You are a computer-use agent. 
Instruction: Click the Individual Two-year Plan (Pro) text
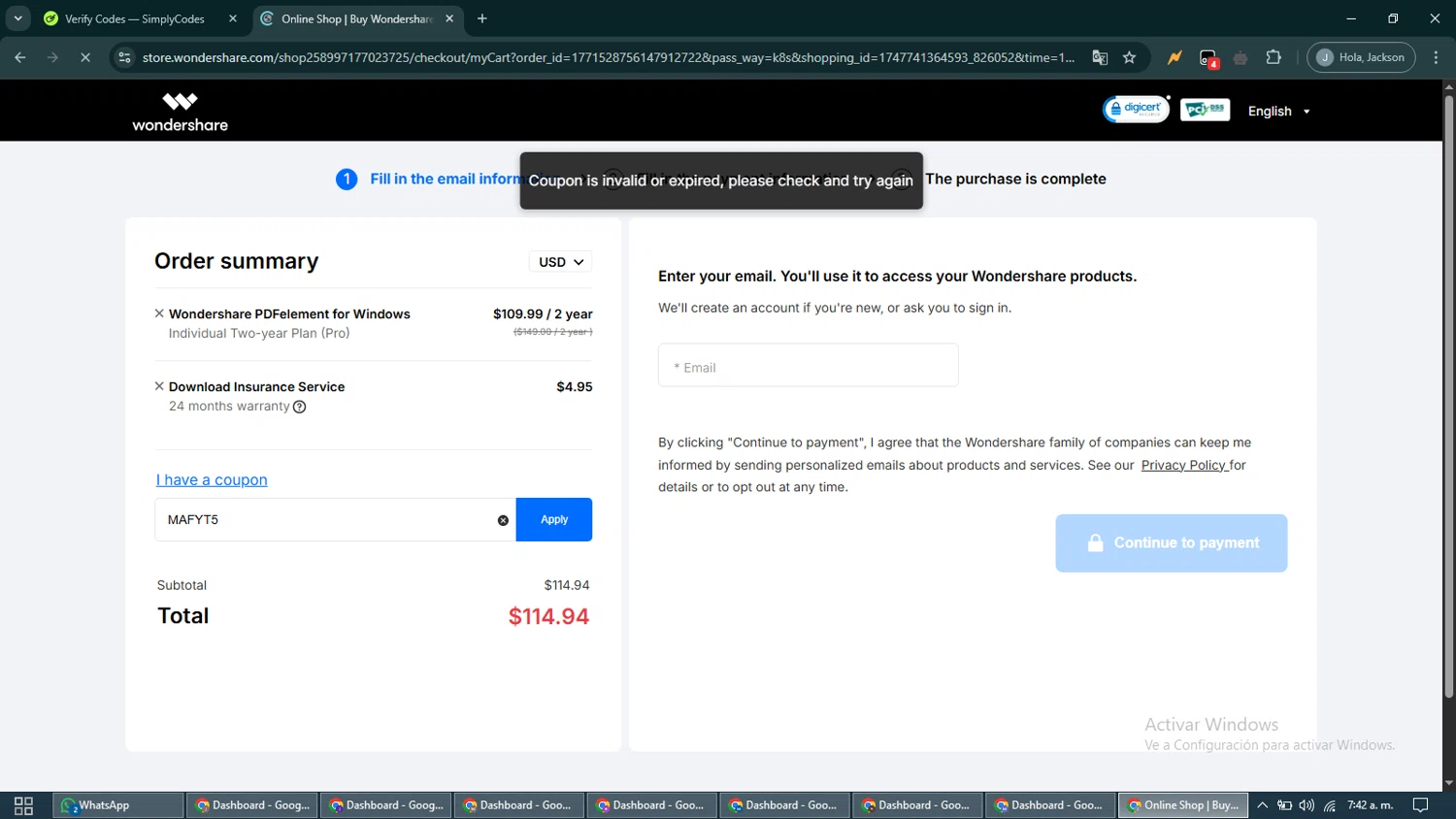[259, 333]
